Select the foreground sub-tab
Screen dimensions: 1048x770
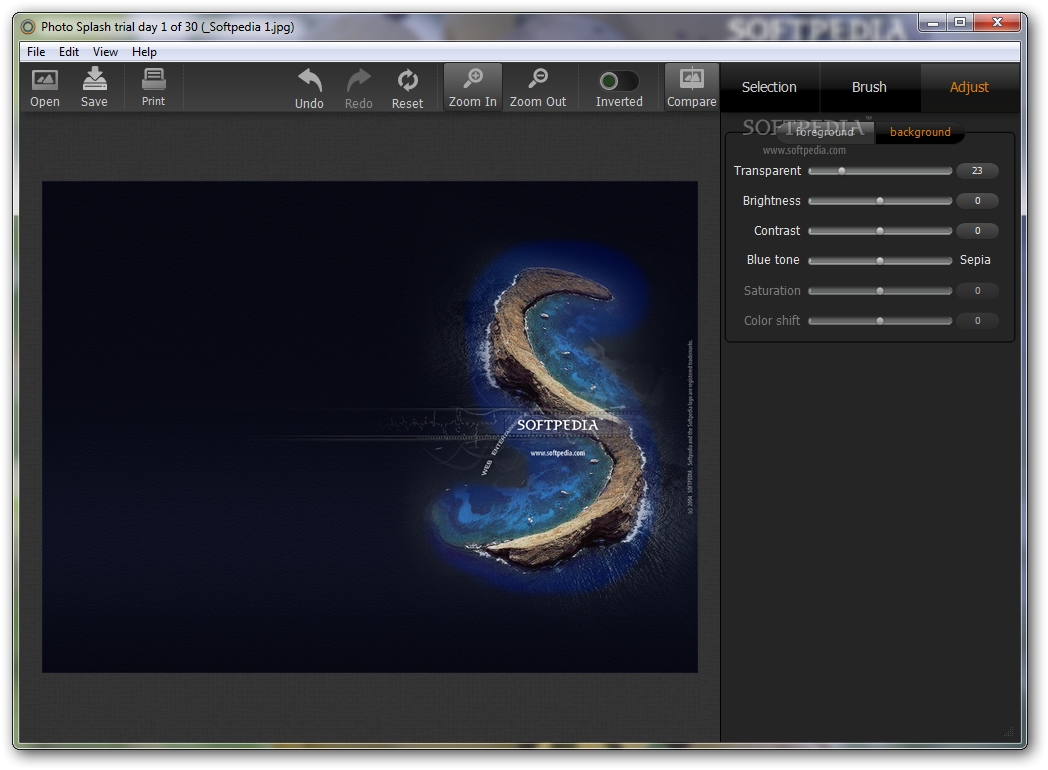point(825,132)
